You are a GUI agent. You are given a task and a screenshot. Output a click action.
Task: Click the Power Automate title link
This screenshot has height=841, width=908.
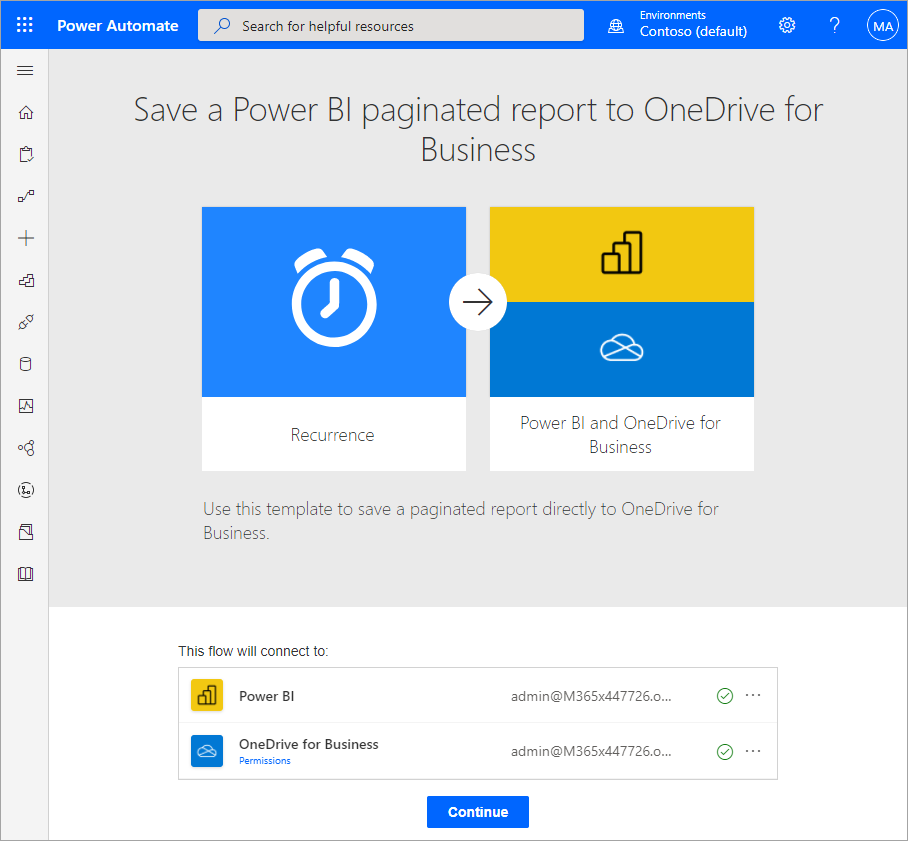pyautogui.click(x=118, y=25)
